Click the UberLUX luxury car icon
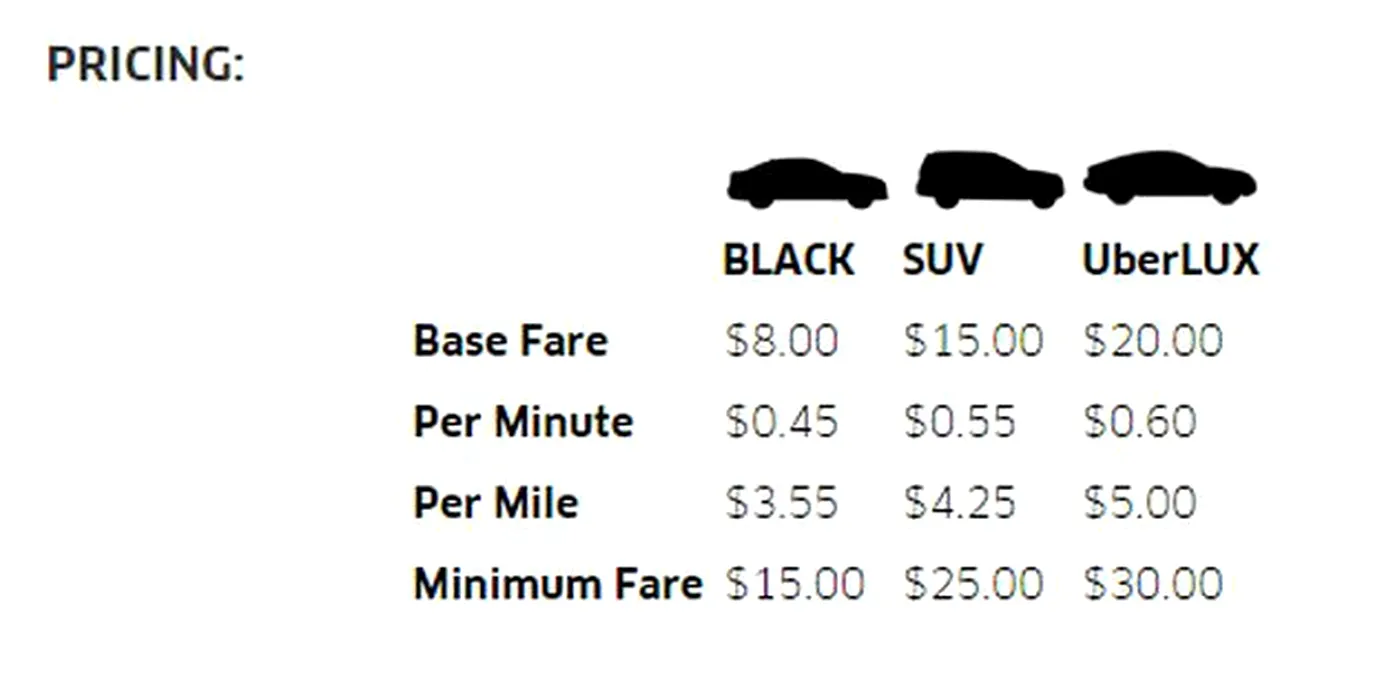The height and width of the screenshot is (700, 1384). coord(1169,179)
